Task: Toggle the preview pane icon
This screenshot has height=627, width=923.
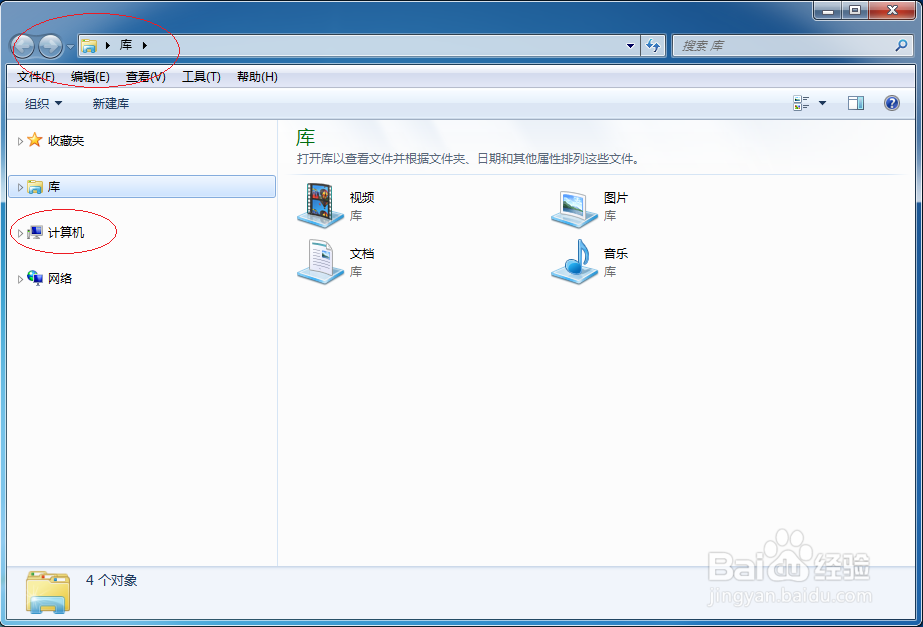Action: tap(855, 103)
